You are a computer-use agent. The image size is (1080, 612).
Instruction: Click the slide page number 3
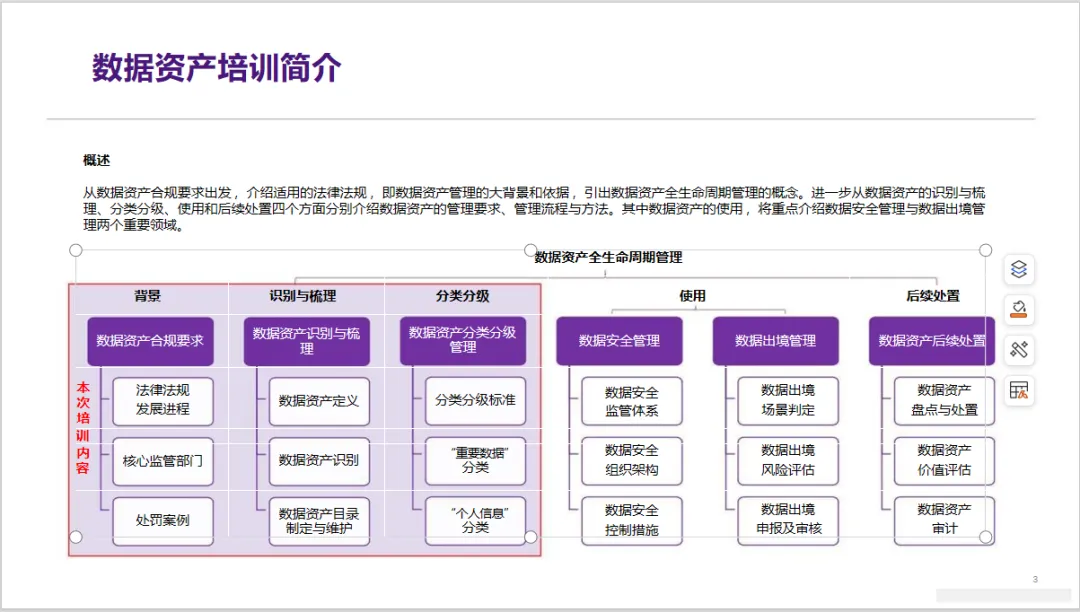pyautogui.click(x=1035, y=580)
